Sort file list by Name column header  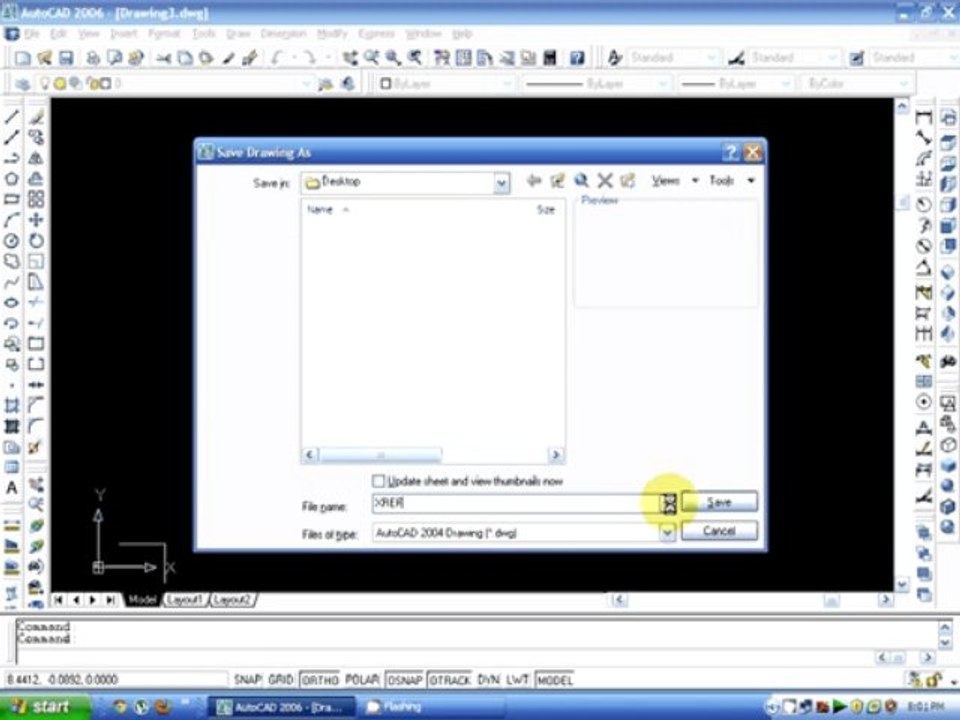click(x=320, y=209)
